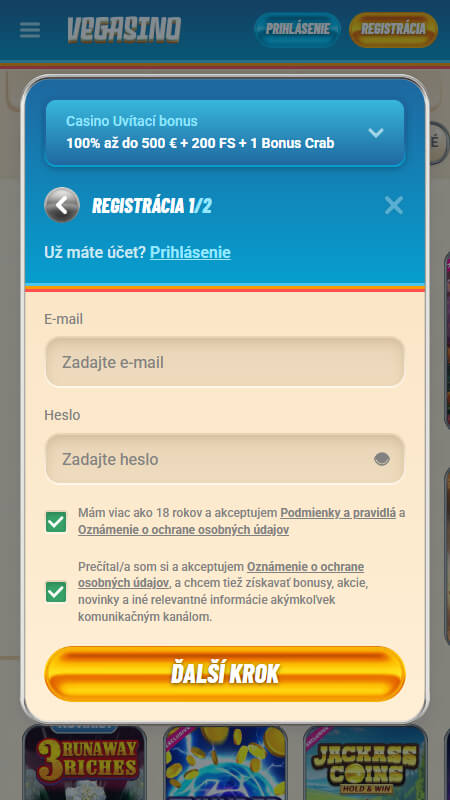
Task: Click the Registrácia header button
Action: (393, 30)
